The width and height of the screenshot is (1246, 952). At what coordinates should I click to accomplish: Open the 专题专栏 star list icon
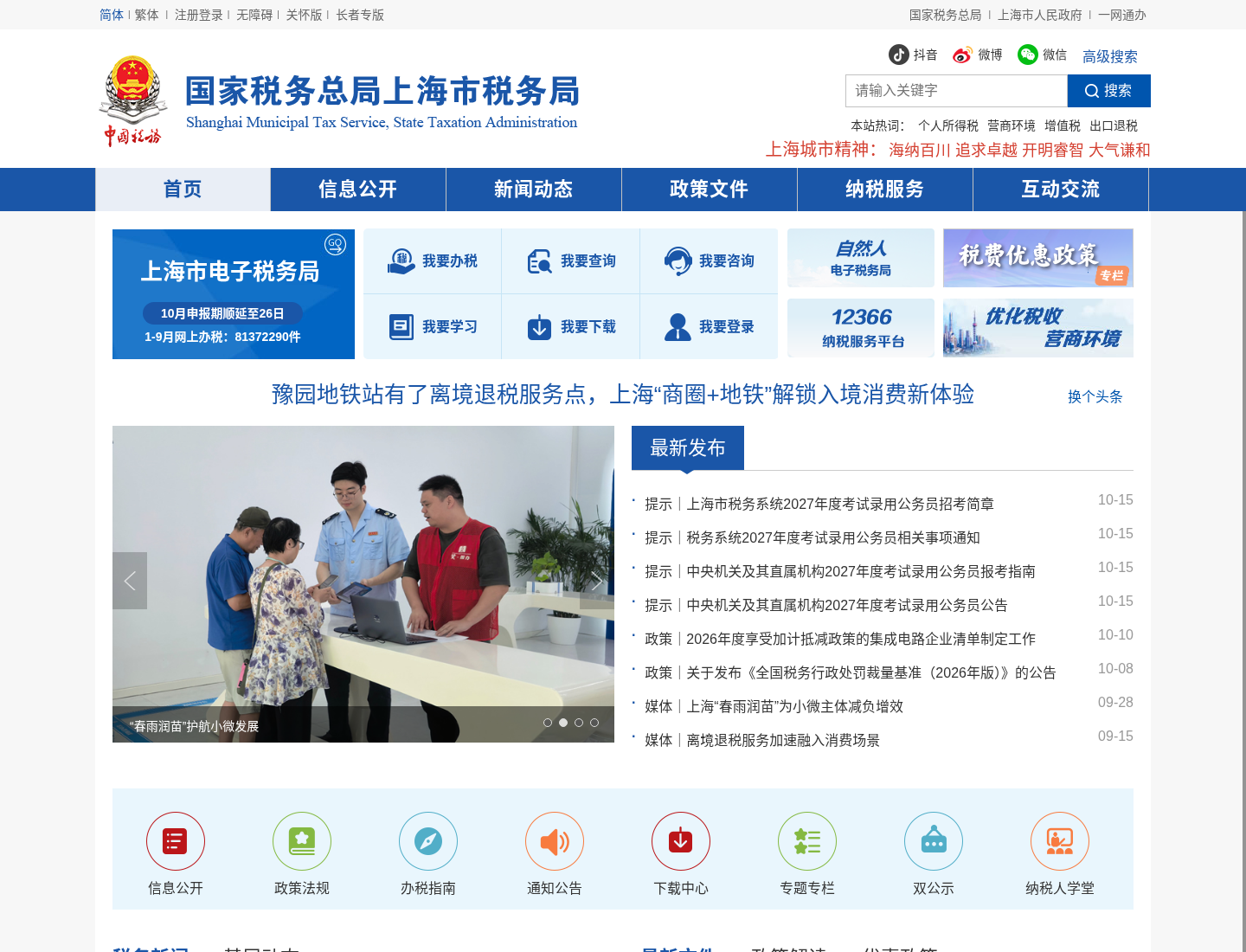click(x=807, y=841)
